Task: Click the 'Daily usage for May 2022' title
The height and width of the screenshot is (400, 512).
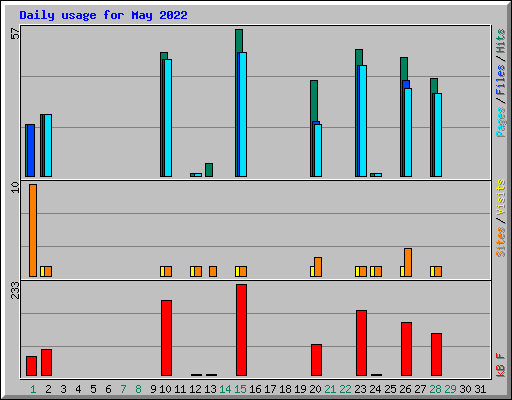Action: tap(103, 15)
